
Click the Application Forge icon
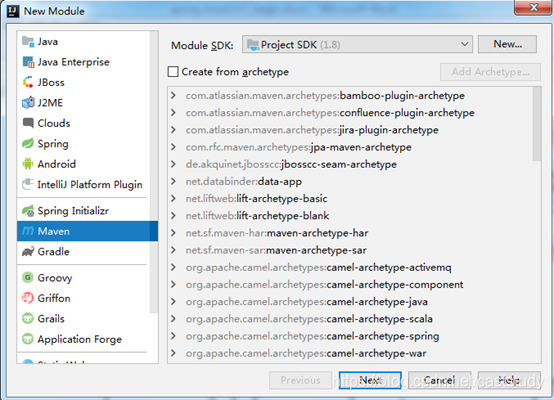(28, 339)
